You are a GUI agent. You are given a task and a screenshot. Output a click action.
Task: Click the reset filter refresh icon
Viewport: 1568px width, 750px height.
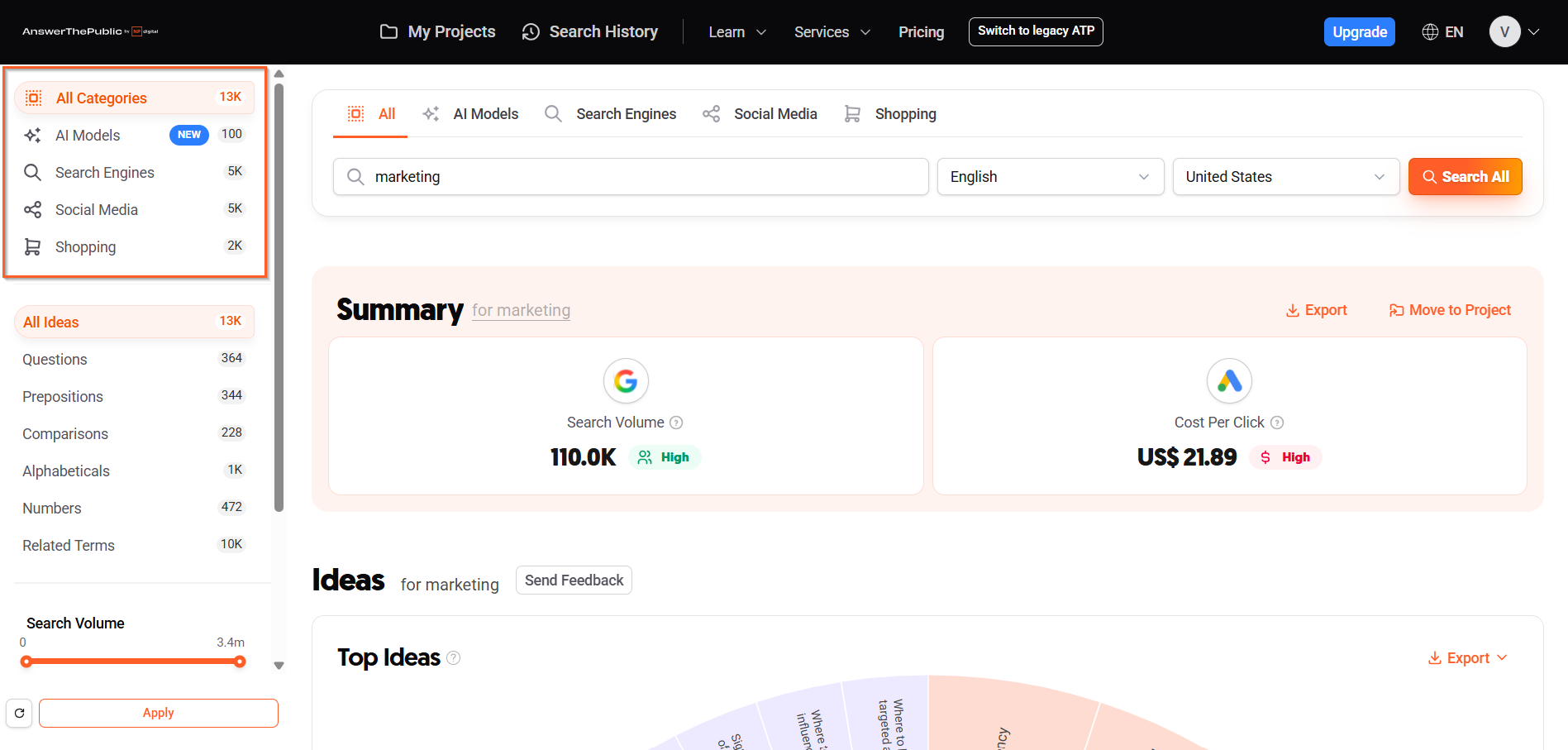click(19, 713)
